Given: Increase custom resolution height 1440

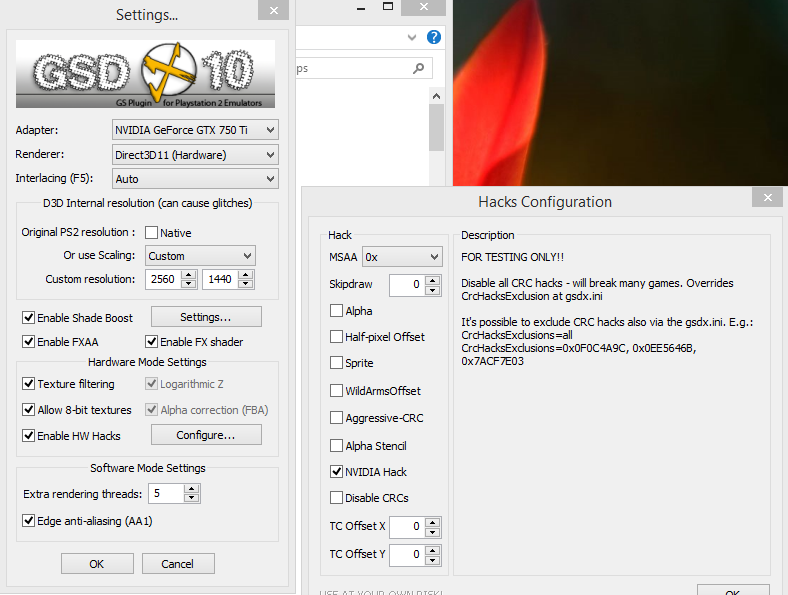Looking at the screenshot, I should coord(246,275).
